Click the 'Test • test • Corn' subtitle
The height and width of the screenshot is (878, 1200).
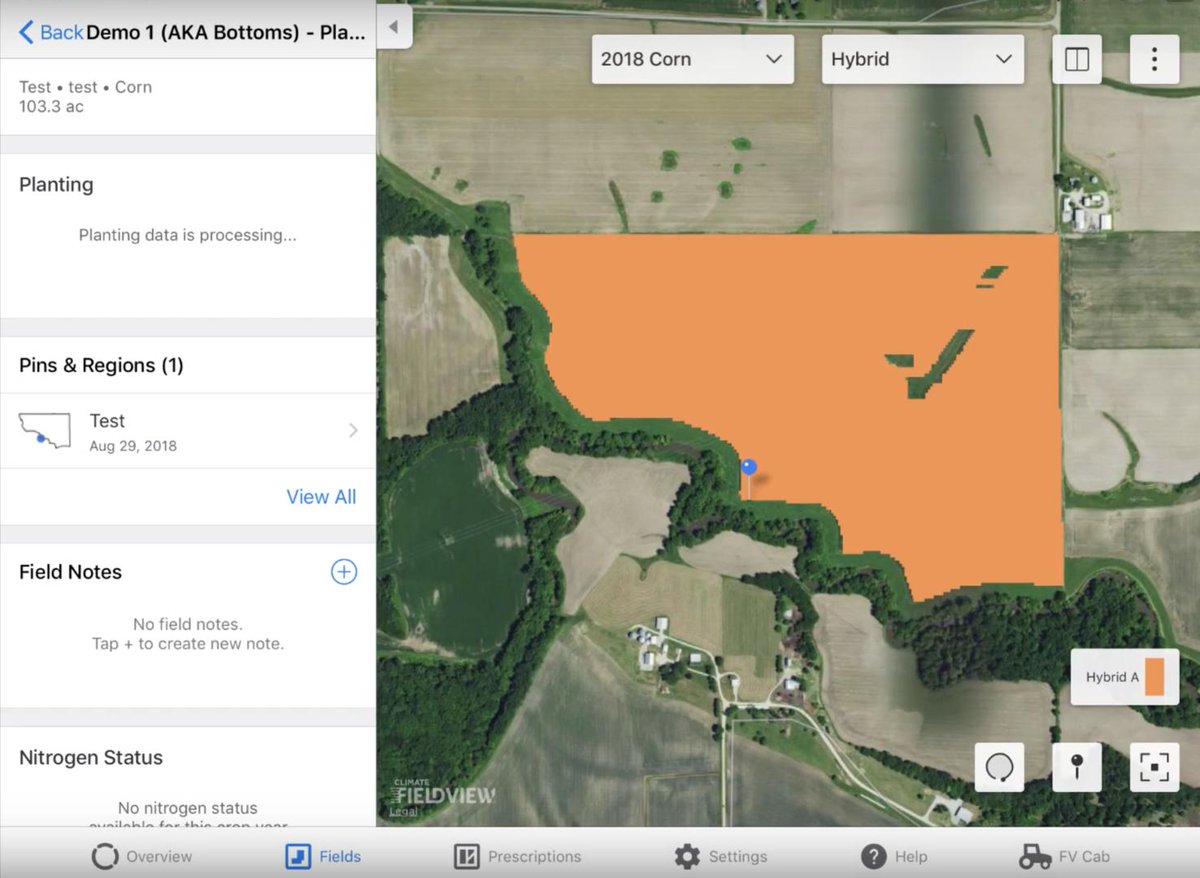click(85, 87)
